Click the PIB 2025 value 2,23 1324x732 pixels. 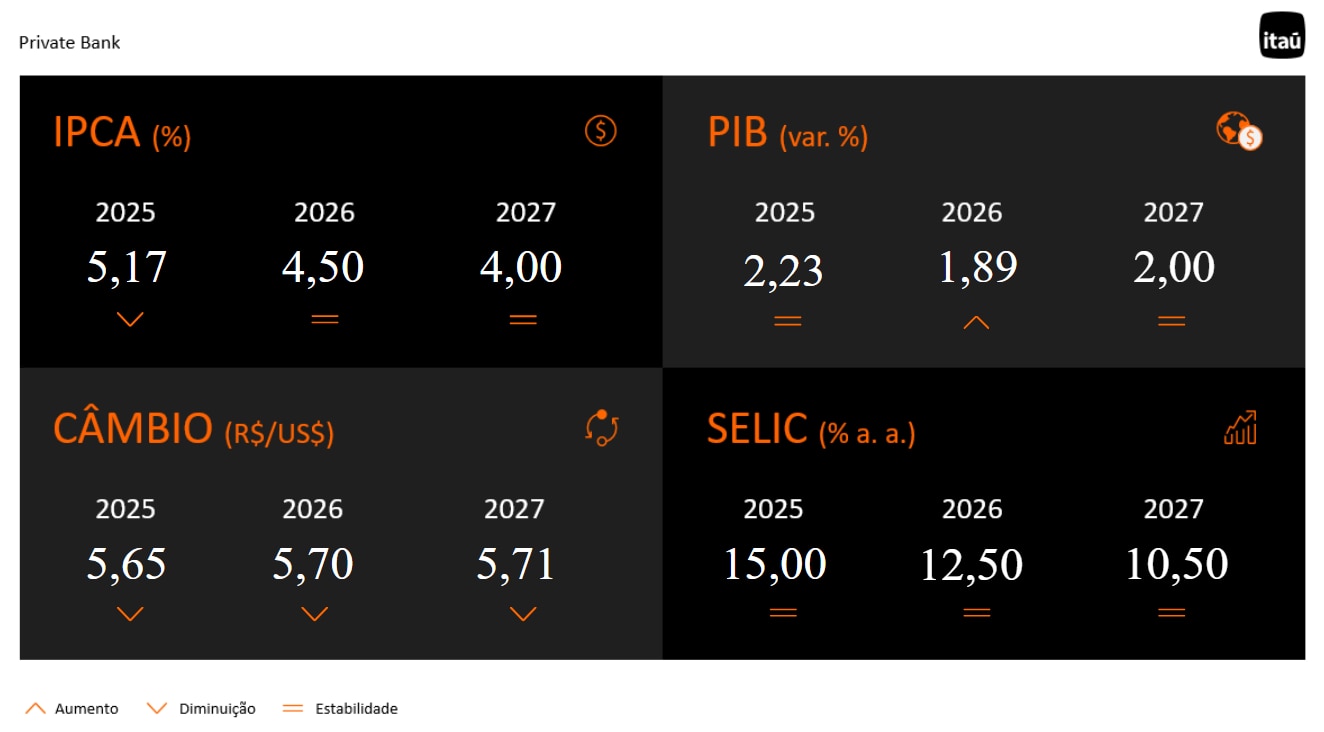(x=783, y=270)
